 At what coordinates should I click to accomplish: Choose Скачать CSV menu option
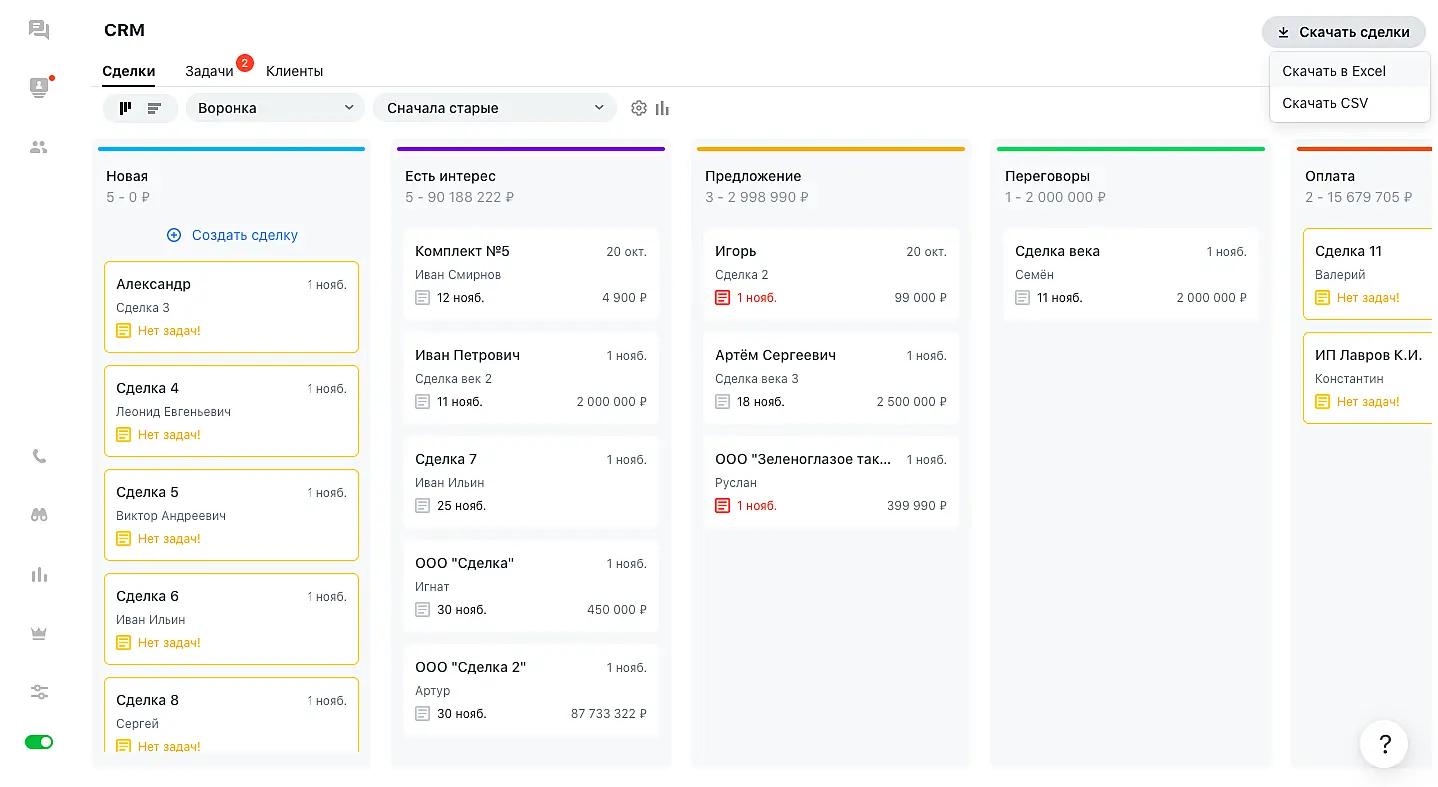click(1325, 103)
